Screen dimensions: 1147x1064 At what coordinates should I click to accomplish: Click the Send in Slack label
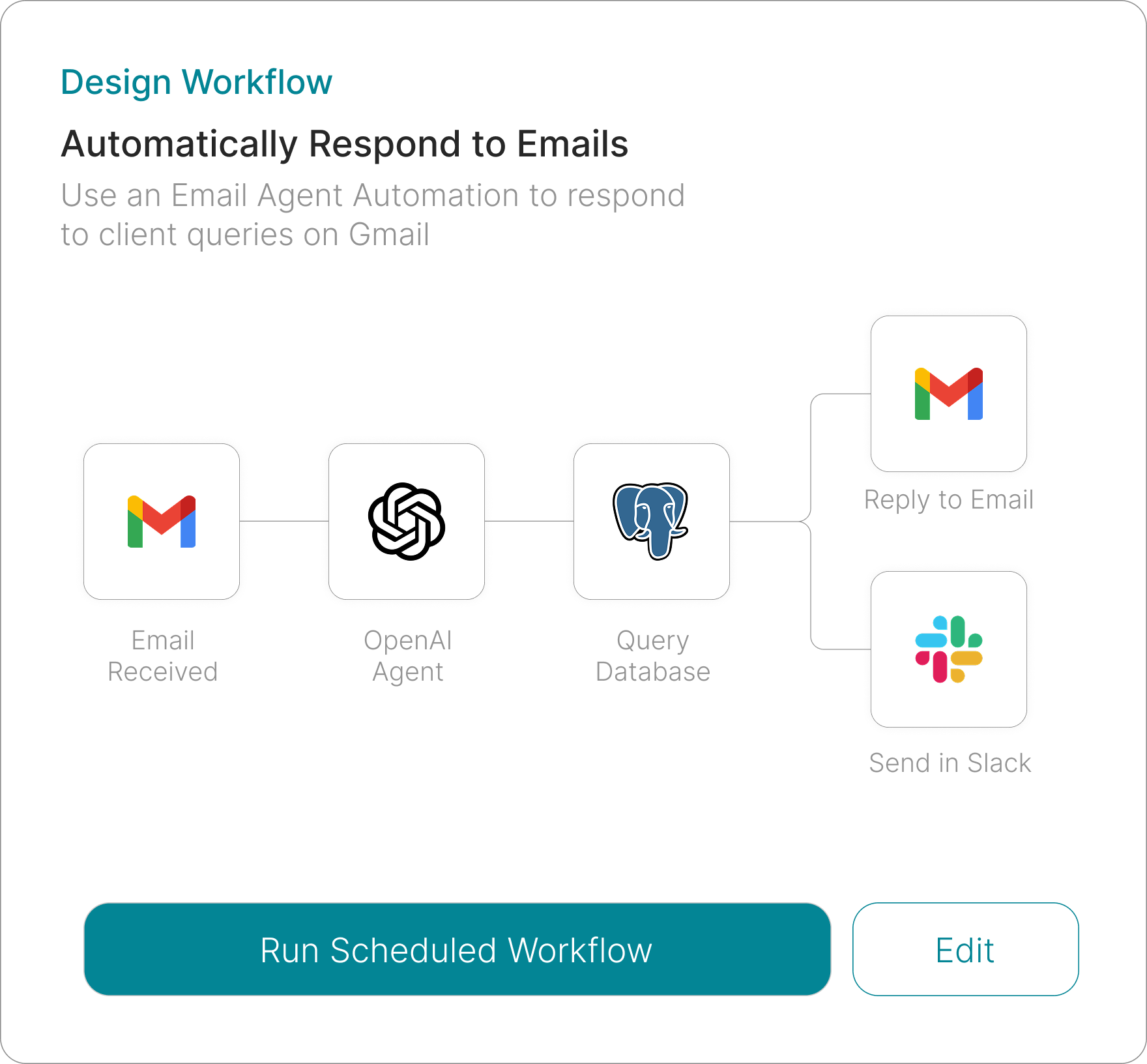(950, 763)
